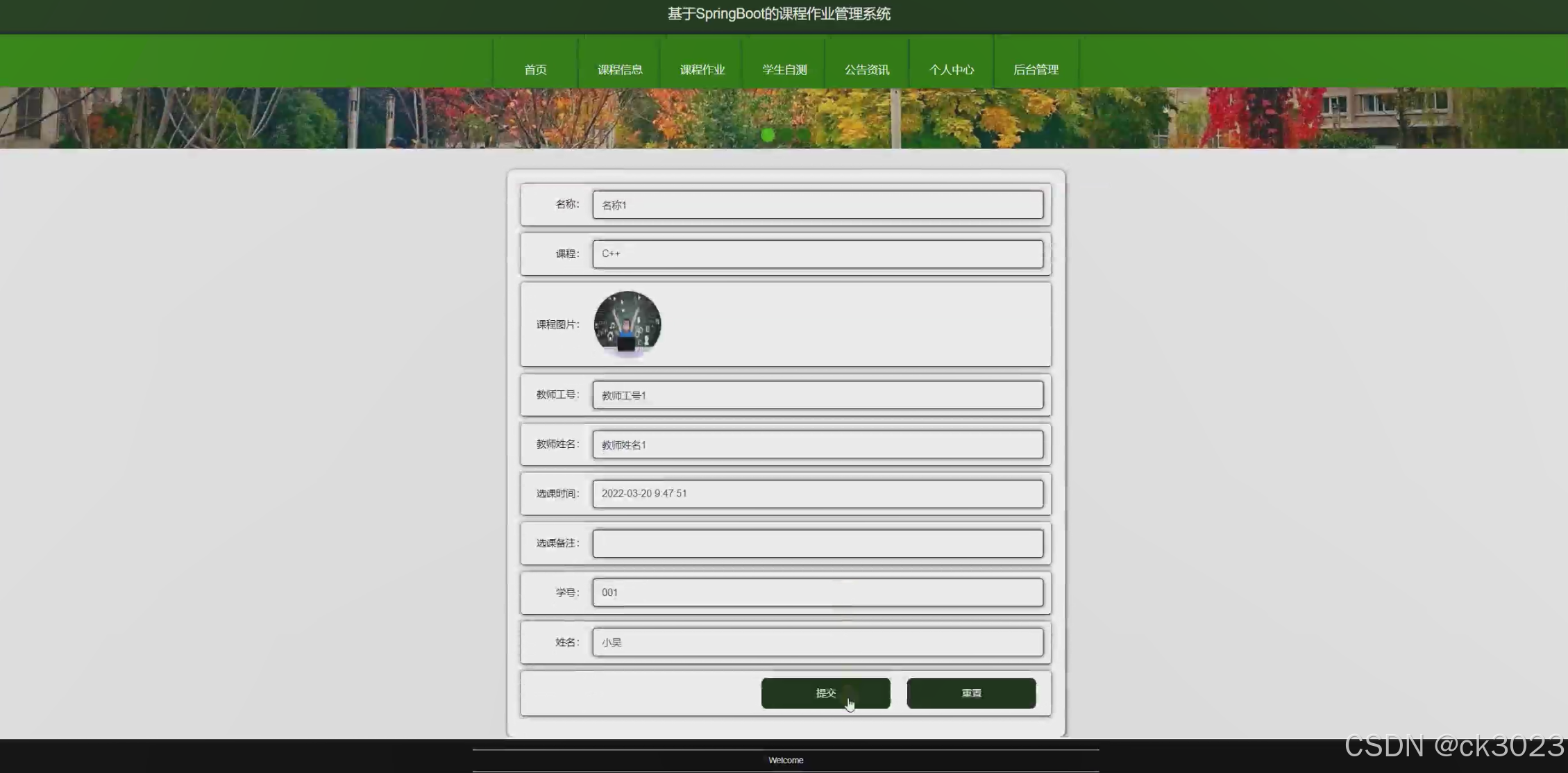Open the 首页 navigation tab

coord(535,69)
